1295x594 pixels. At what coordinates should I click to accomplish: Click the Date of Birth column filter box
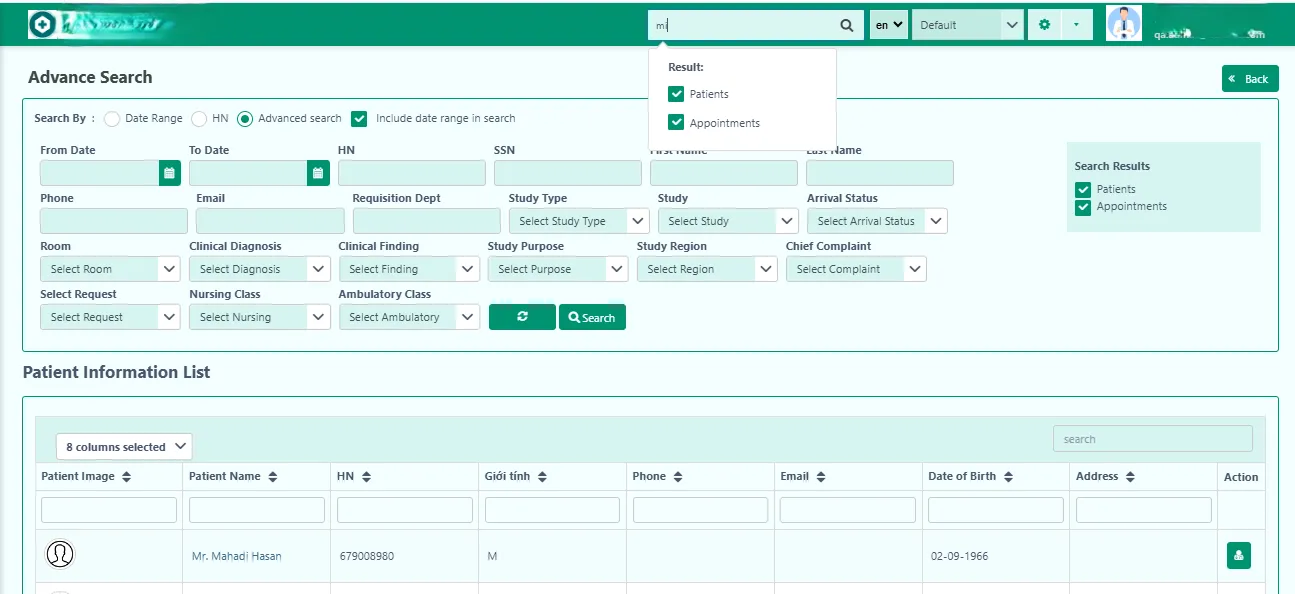point(996,510)
